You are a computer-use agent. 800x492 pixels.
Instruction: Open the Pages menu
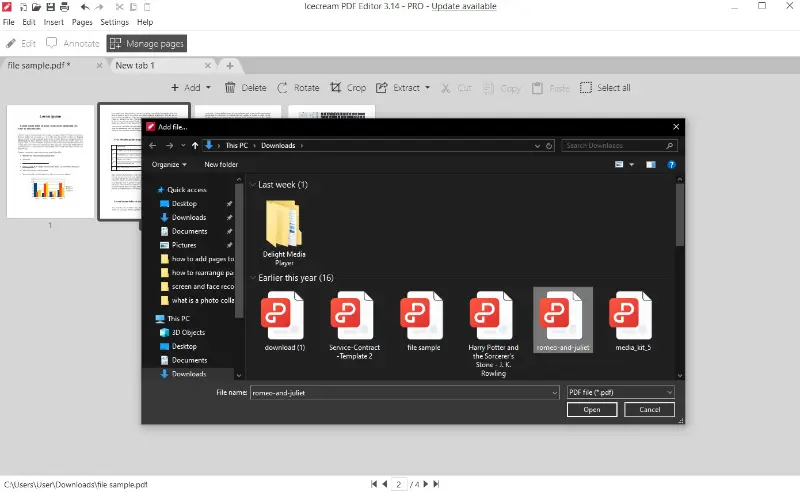82,22
